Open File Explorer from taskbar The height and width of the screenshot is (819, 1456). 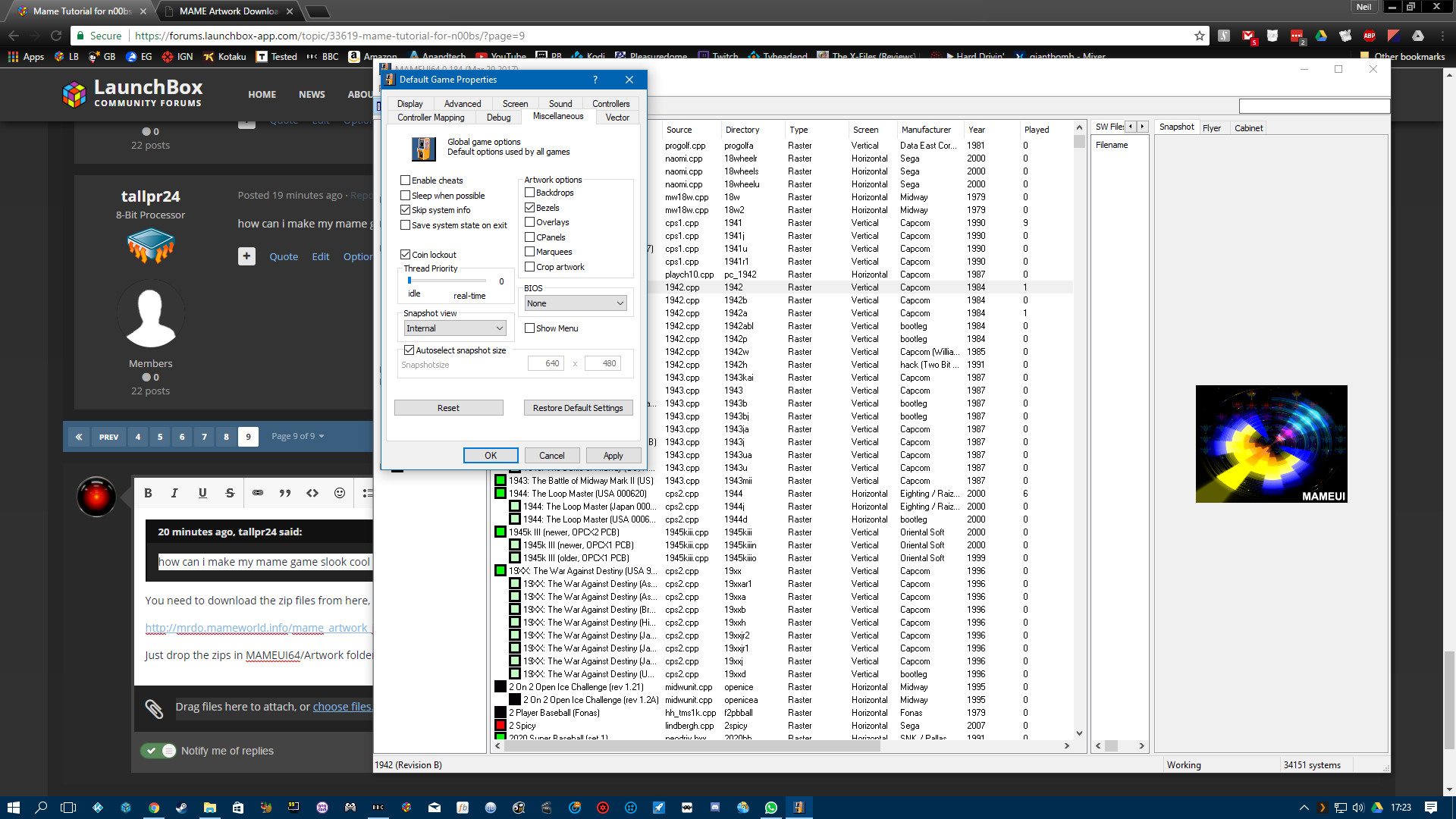point(210,808)
